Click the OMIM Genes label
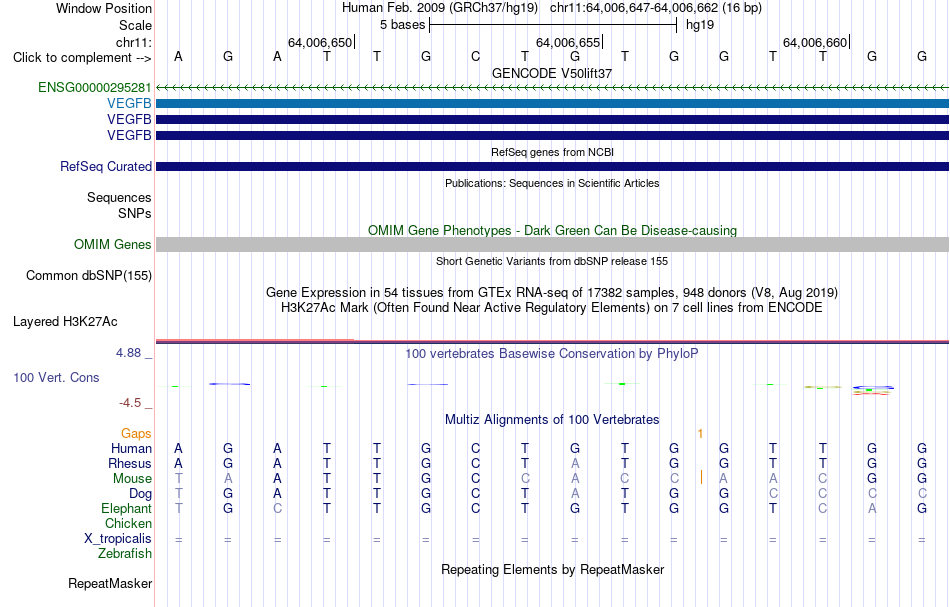Image resolution: width=950 pixels, height=607 pixels. [113, 244]
